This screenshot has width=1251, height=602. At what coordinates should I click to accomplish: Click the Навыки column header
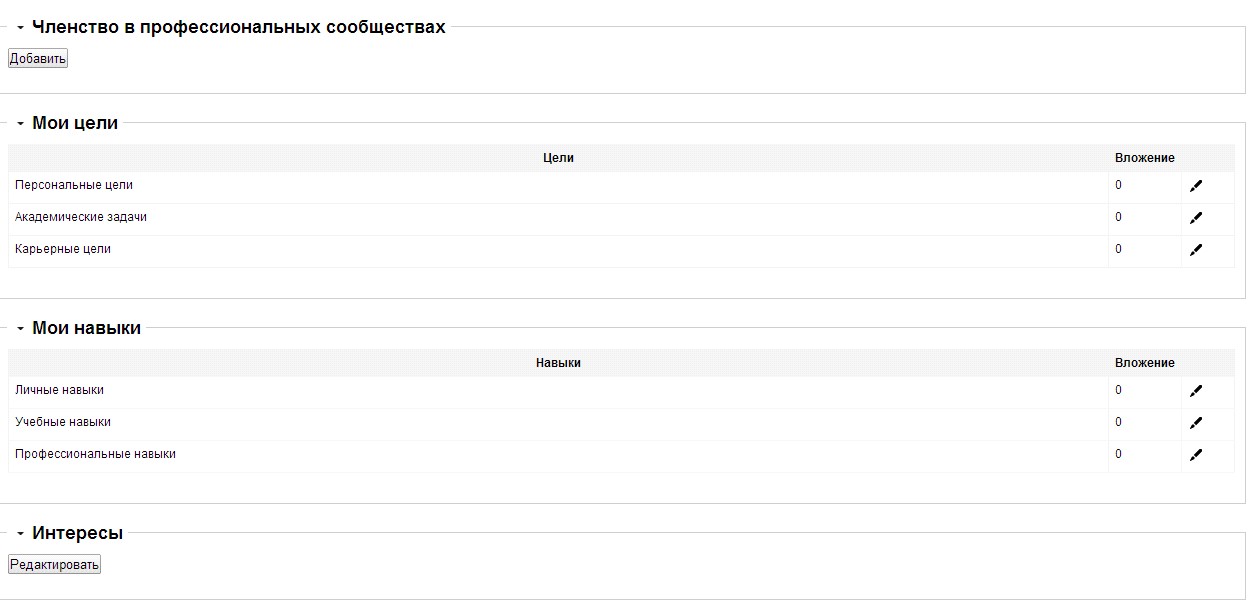pos(558,363)
